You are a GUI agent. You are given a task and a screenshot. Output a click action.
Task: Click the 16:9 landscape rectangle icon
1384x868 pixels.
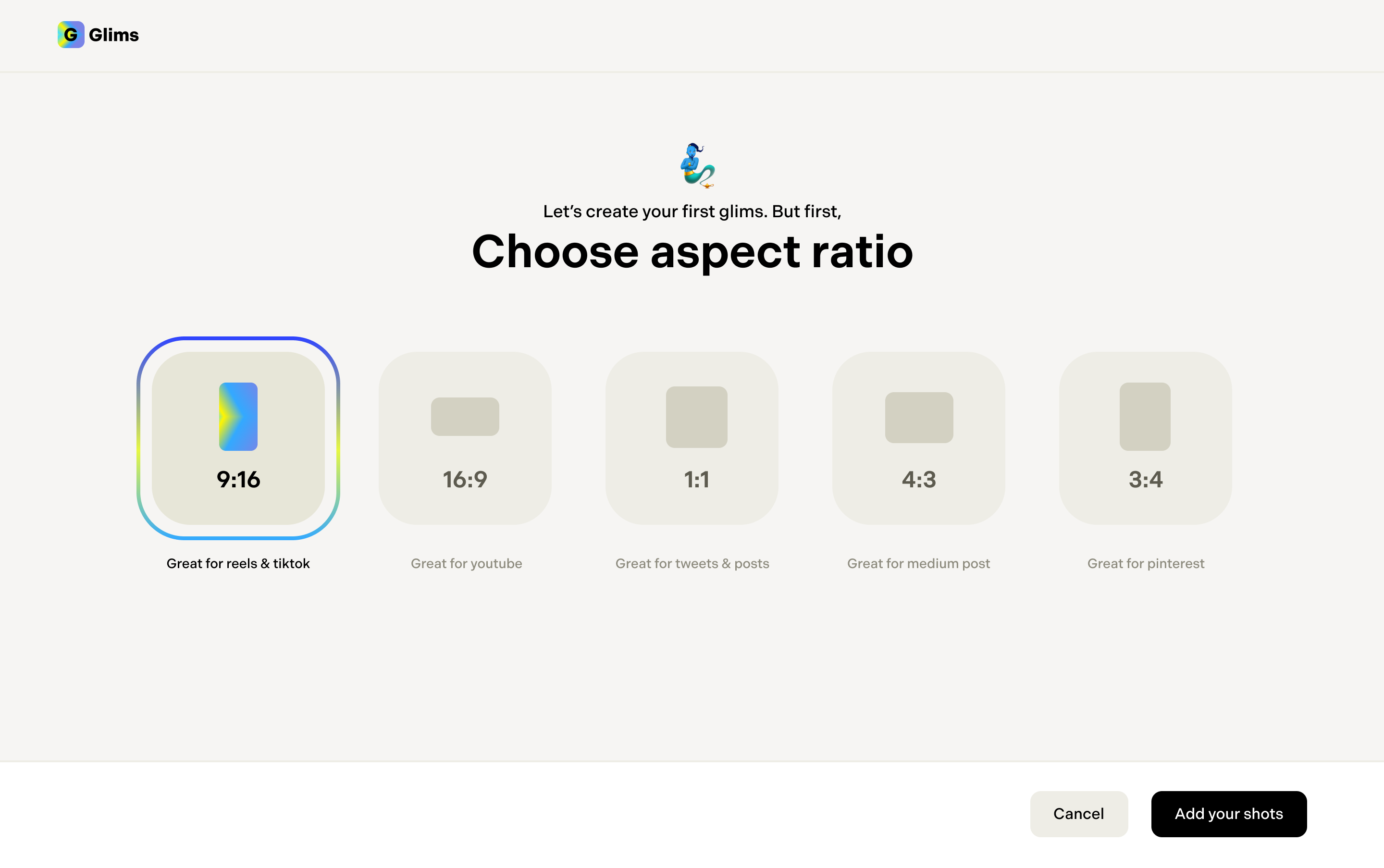pos(465,416)
